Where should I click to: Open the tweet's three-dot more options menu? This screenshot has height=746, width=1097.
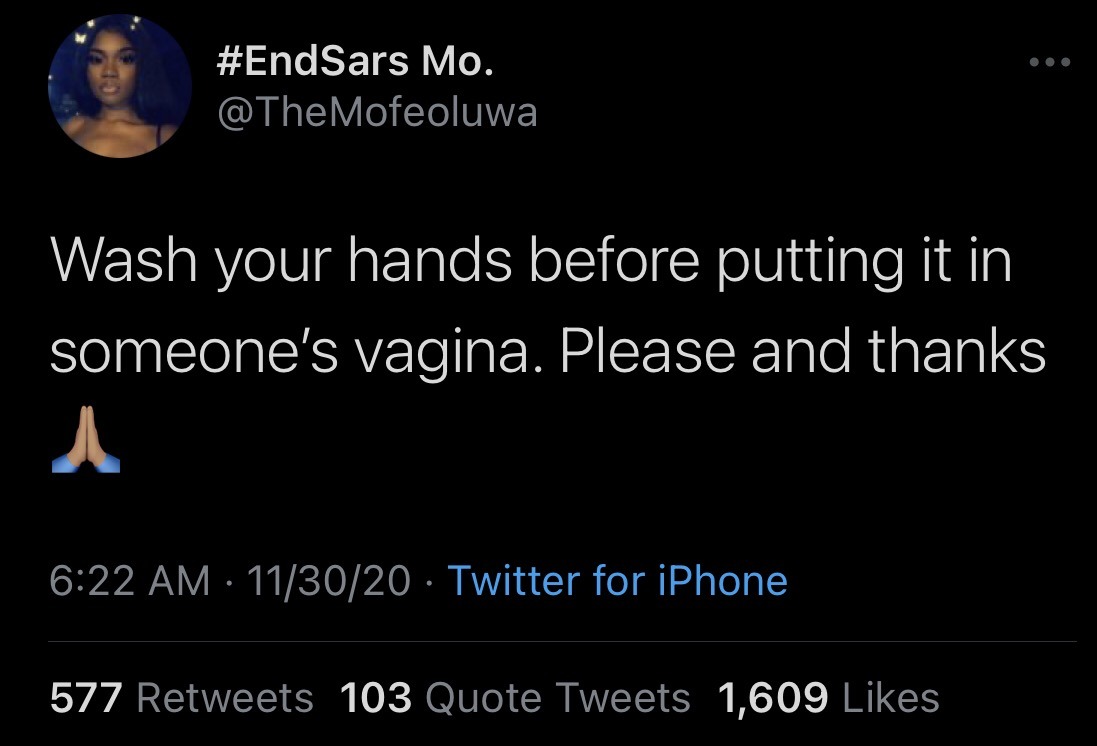1050,63
